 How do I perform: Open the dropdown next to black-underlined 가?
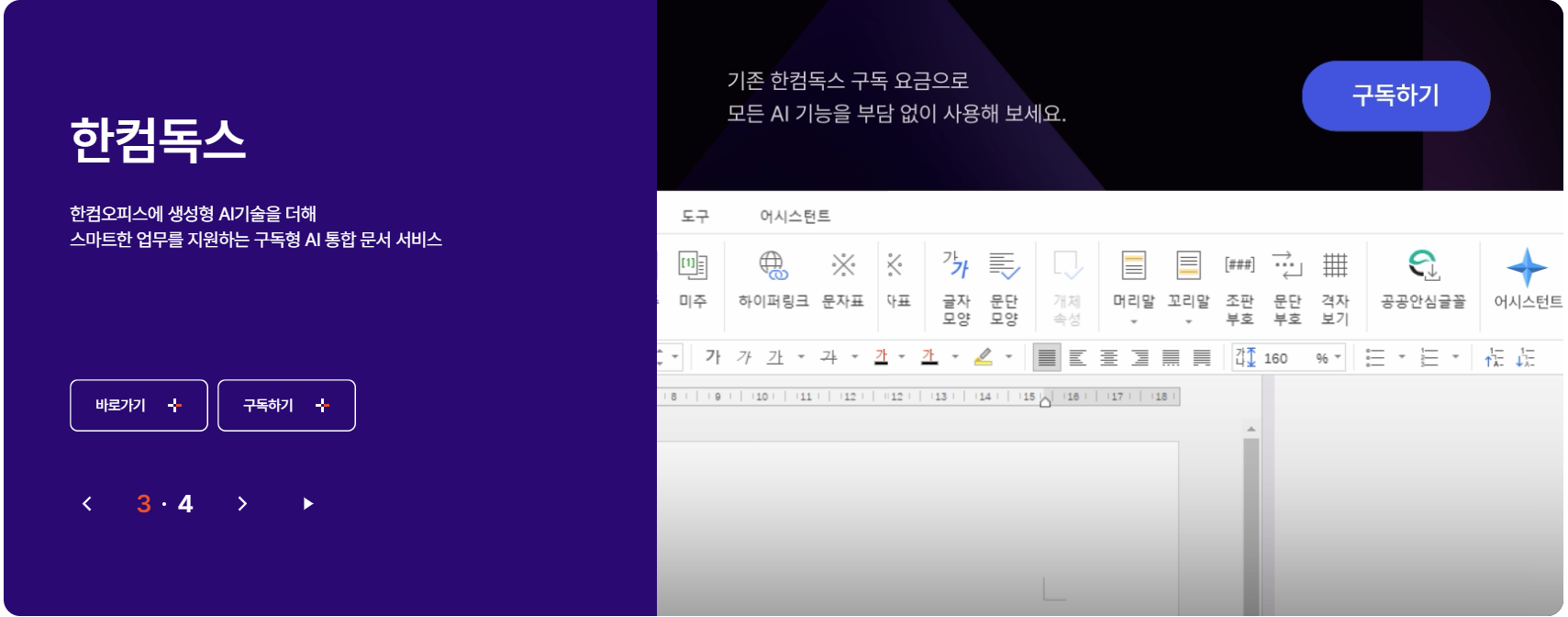[955, 357]
